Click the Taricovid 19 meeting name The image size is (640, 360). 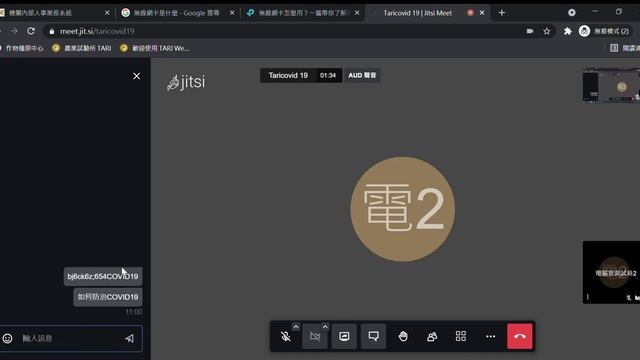click(x=288, y=76)
